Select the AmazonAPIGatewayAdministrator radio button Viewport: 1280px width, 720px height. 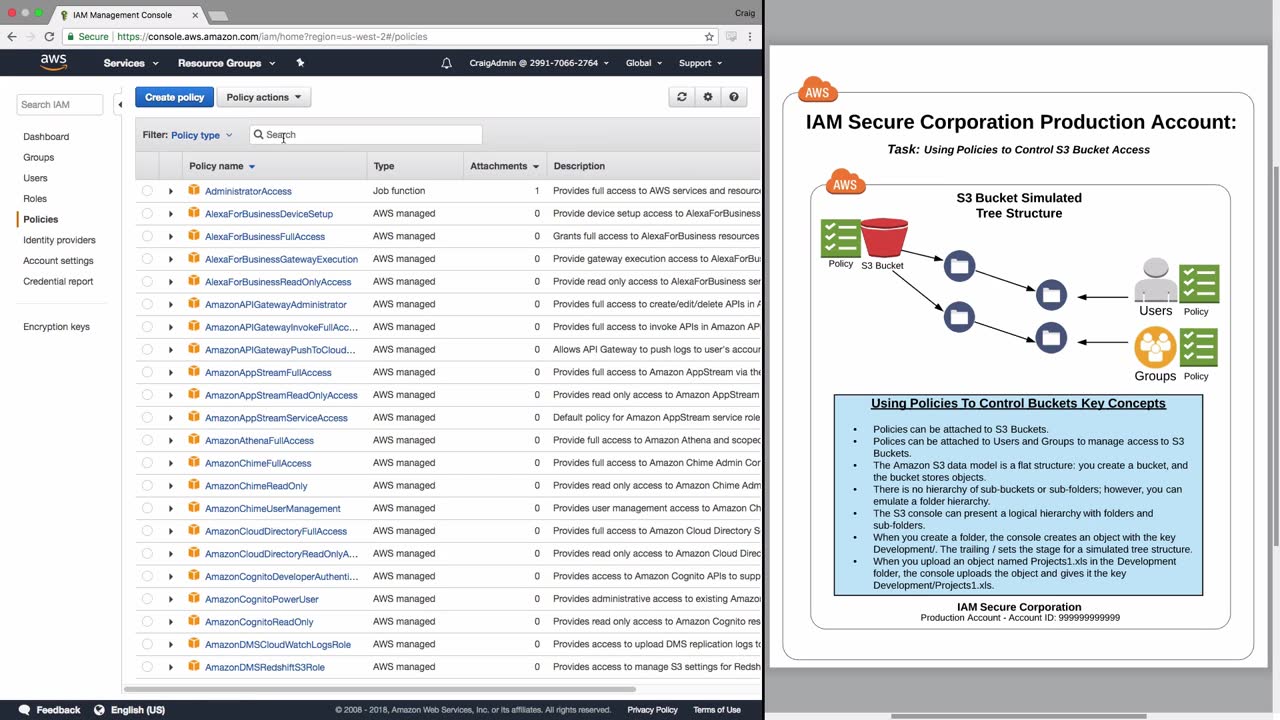coord(147,304)
